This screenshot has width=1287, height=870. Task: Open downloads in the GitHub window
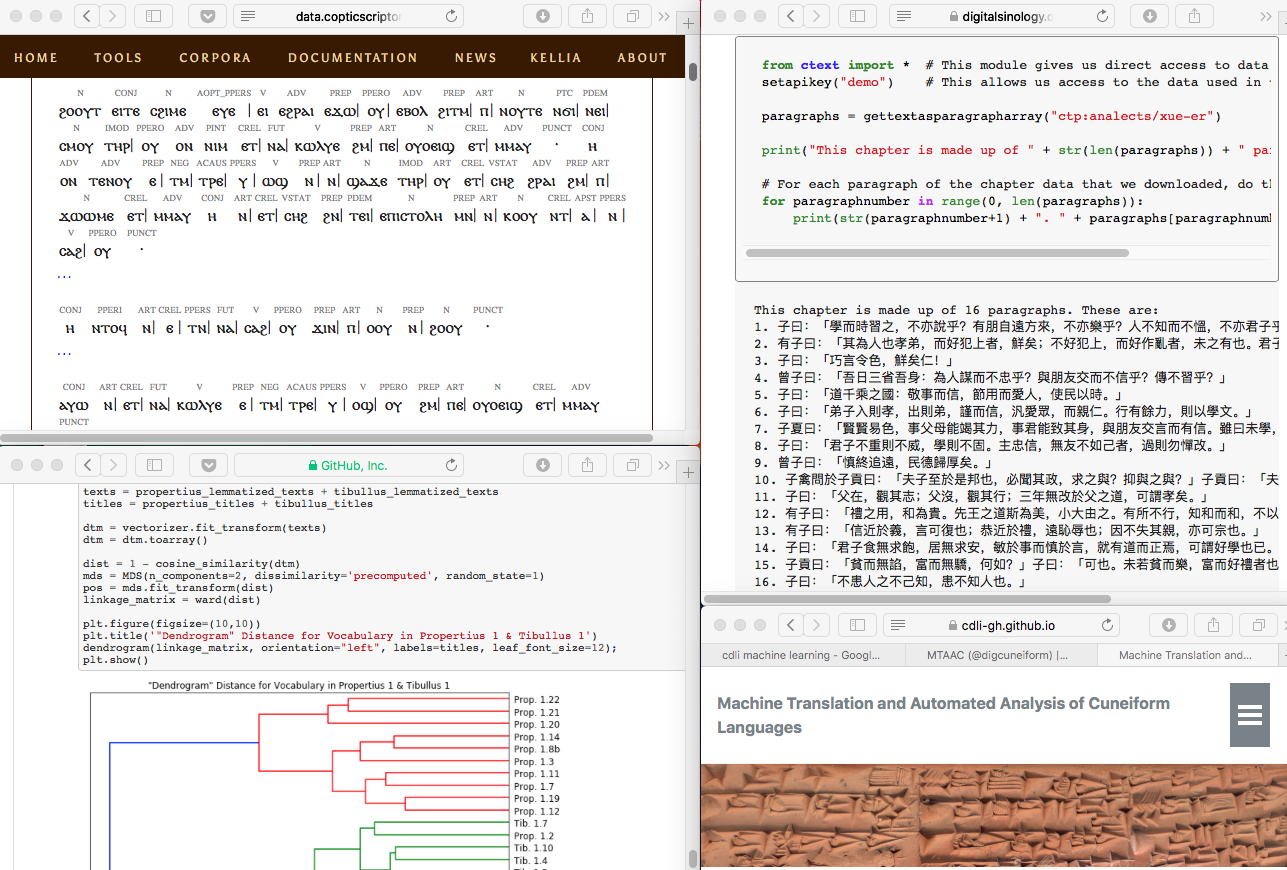[542, 465]
